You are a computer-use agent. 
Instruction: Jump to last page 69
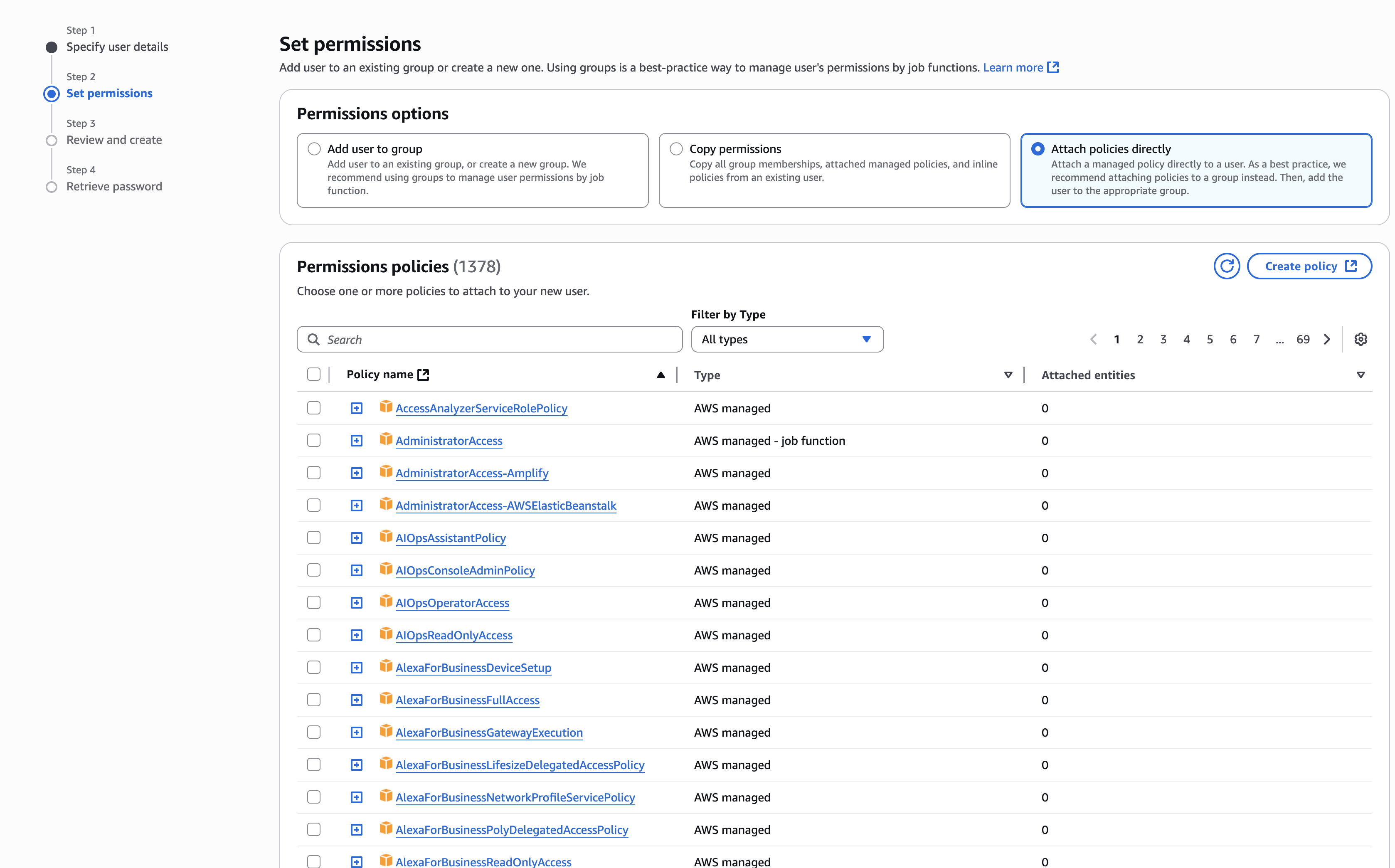(x=1303, y=339)
